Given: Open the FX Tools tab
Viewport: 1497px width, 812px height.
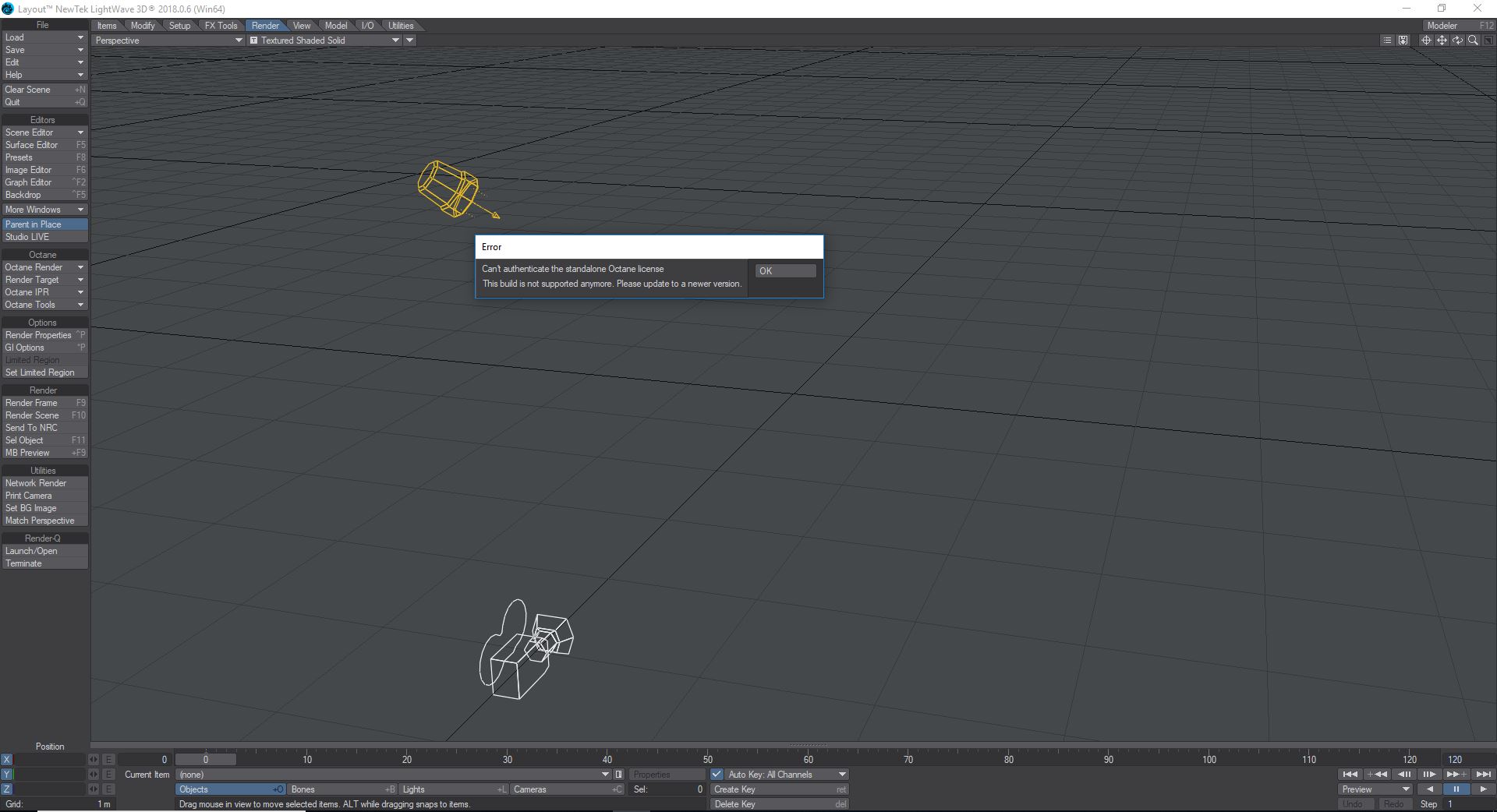Looking at the screenshot, I should (x=221, y=26).
